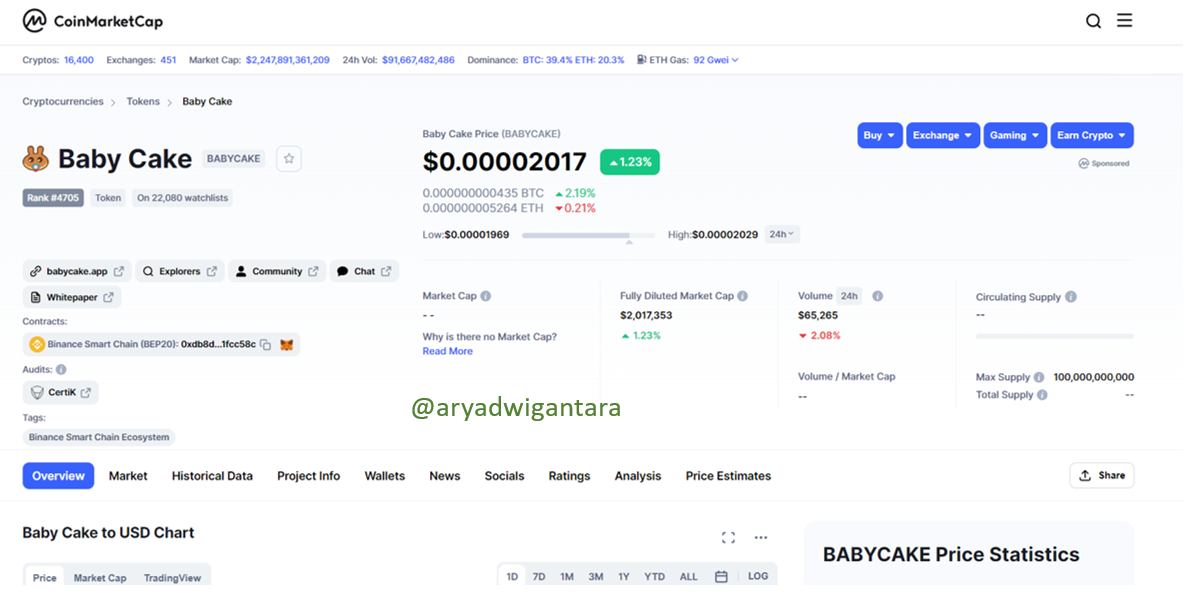Screen dimensions: 1187x616
Task: Open the Explorers links menu
Action: [x=179, y=271]
